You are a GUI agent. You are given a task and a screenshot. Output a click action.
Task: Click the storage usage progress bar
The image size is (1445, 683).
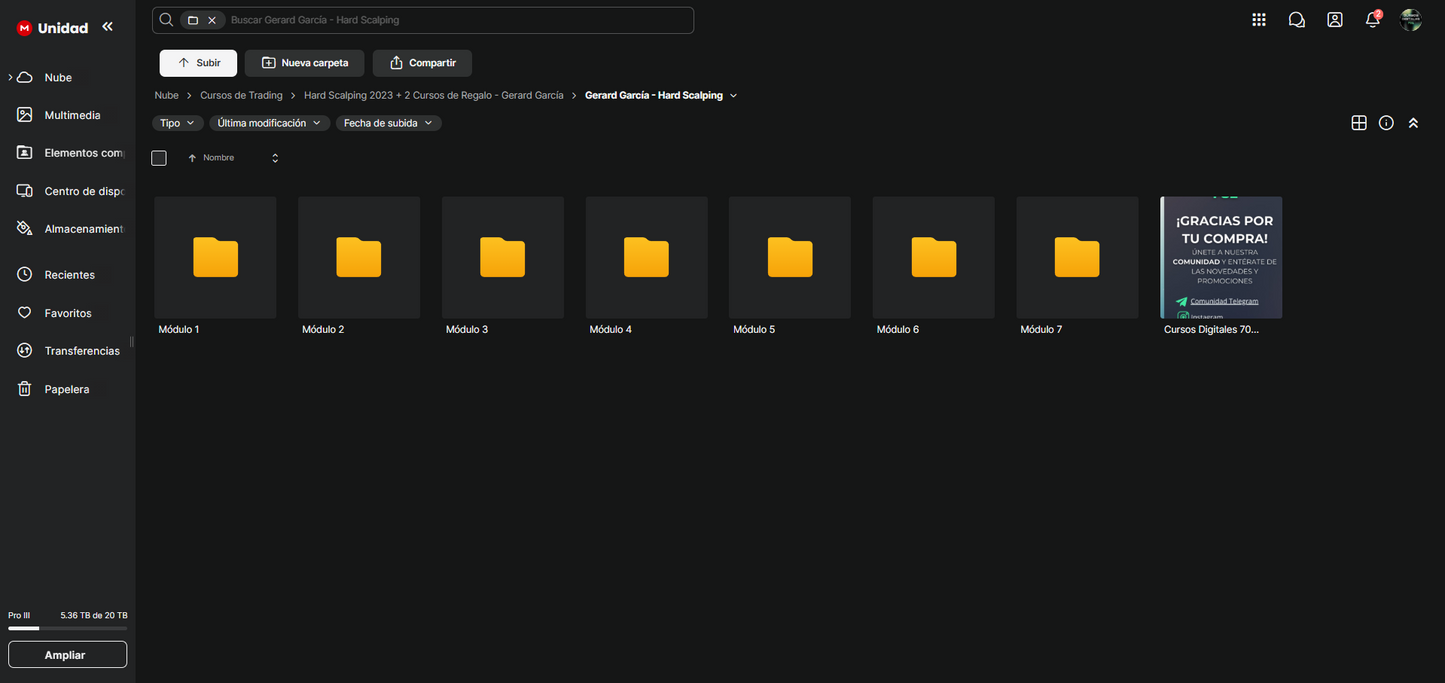pos(67,629)
